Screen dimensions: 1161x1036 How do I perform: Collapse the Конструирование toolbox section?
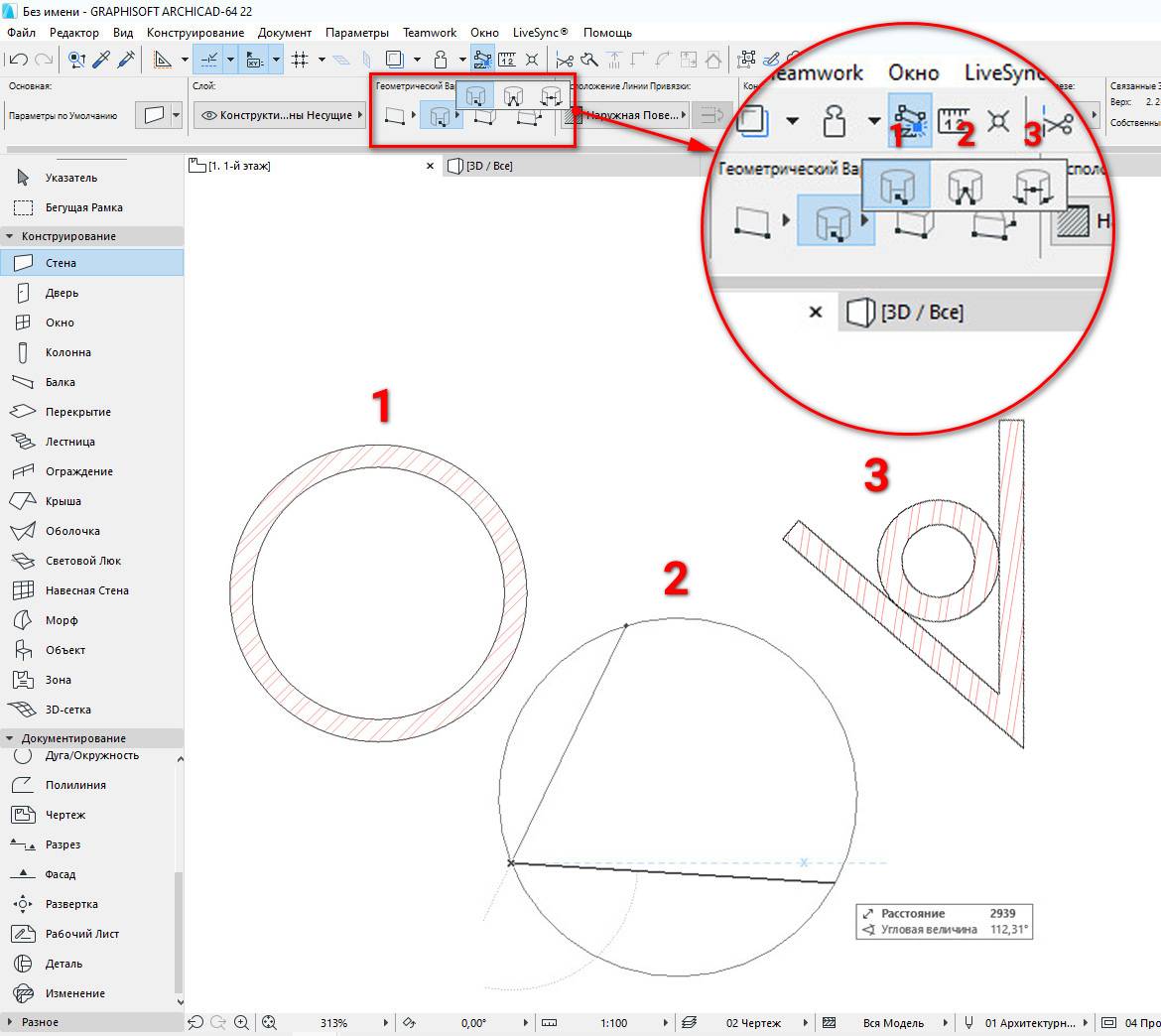(x=10, y=236)
